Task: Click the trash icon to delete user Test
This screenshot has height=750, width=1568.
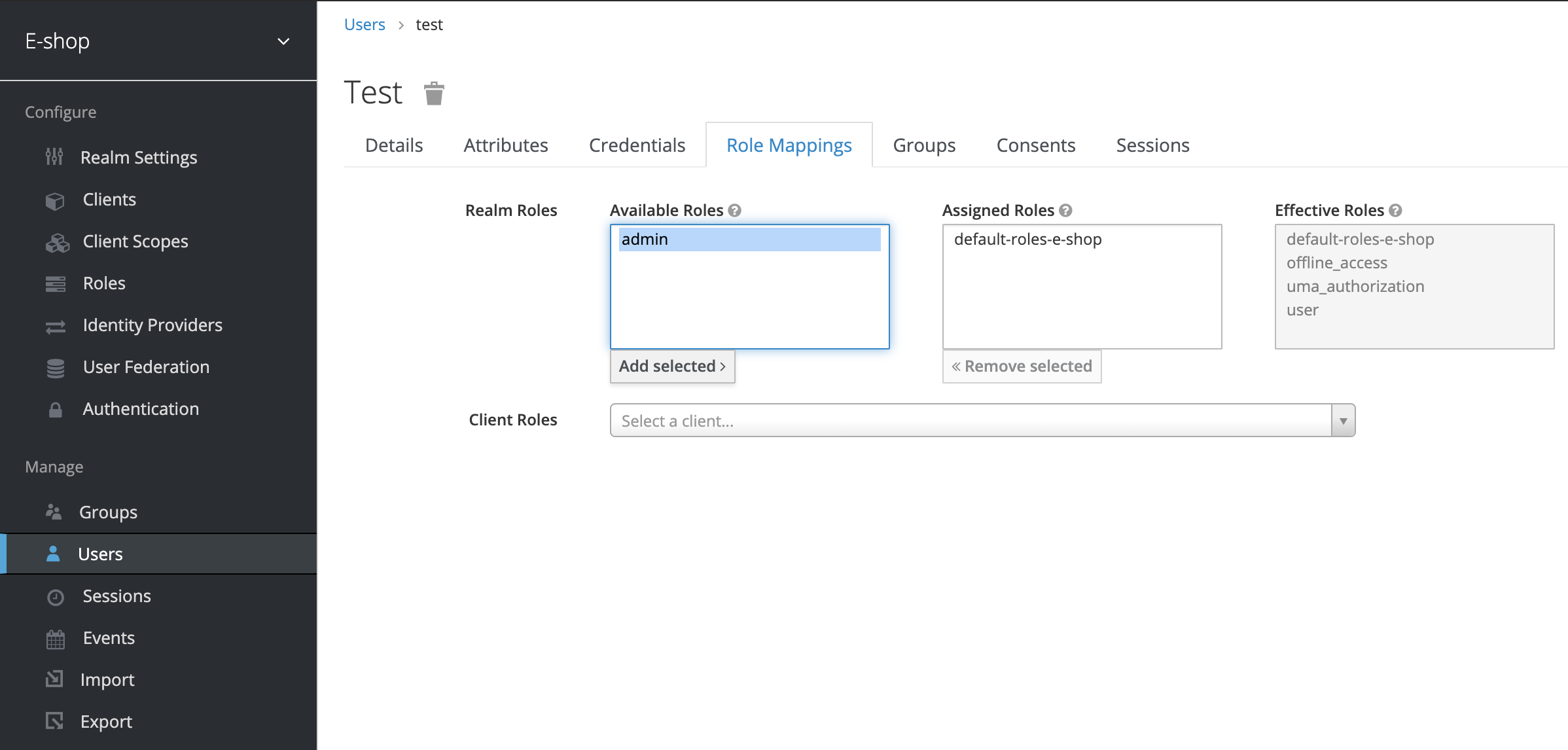Action: pyautogui.click(x=434, y=94)
